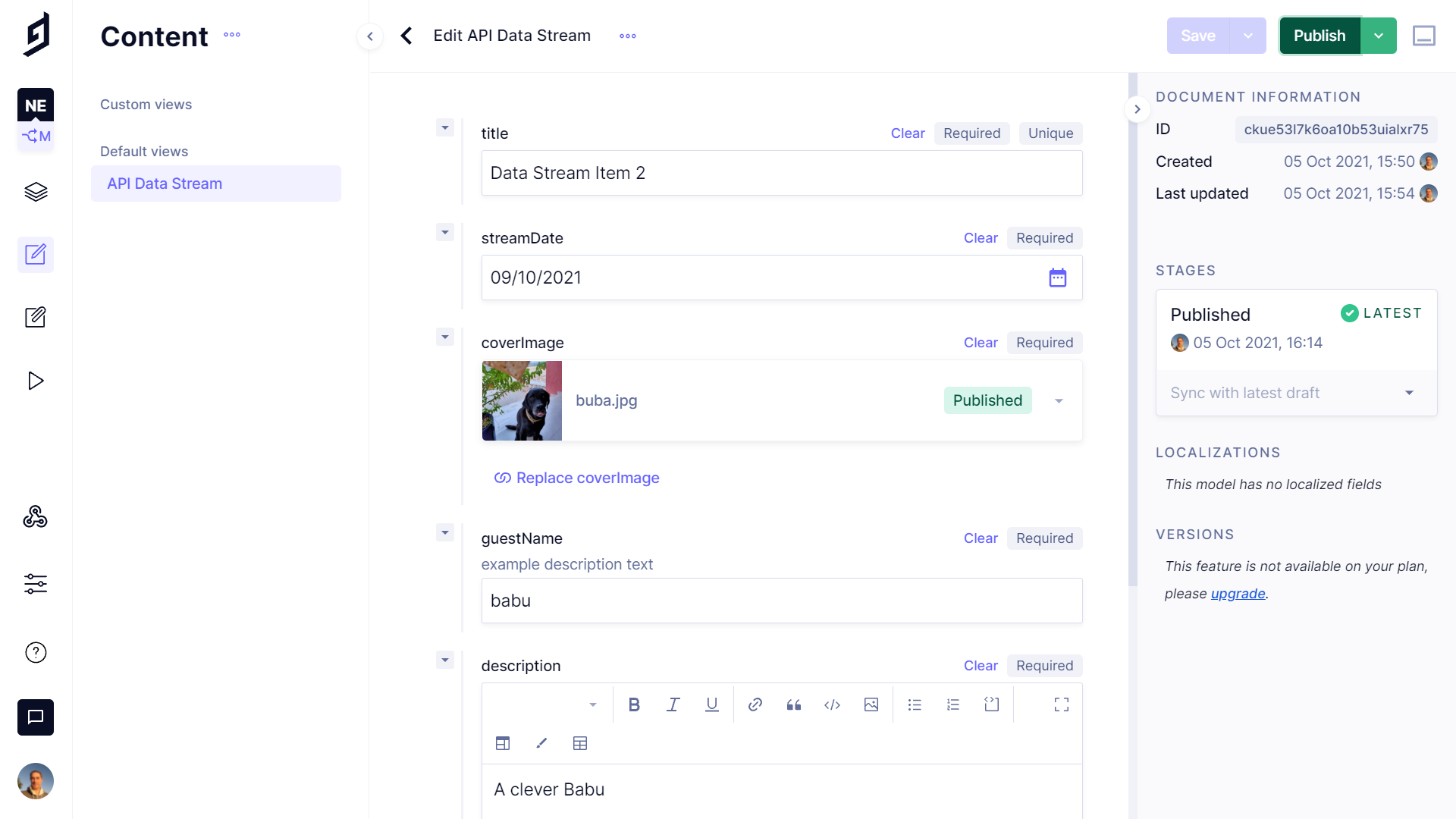Click the buba.jpg image thumbnail
The height and width of the screenshot is (819, 1456).
pos(521,399)
